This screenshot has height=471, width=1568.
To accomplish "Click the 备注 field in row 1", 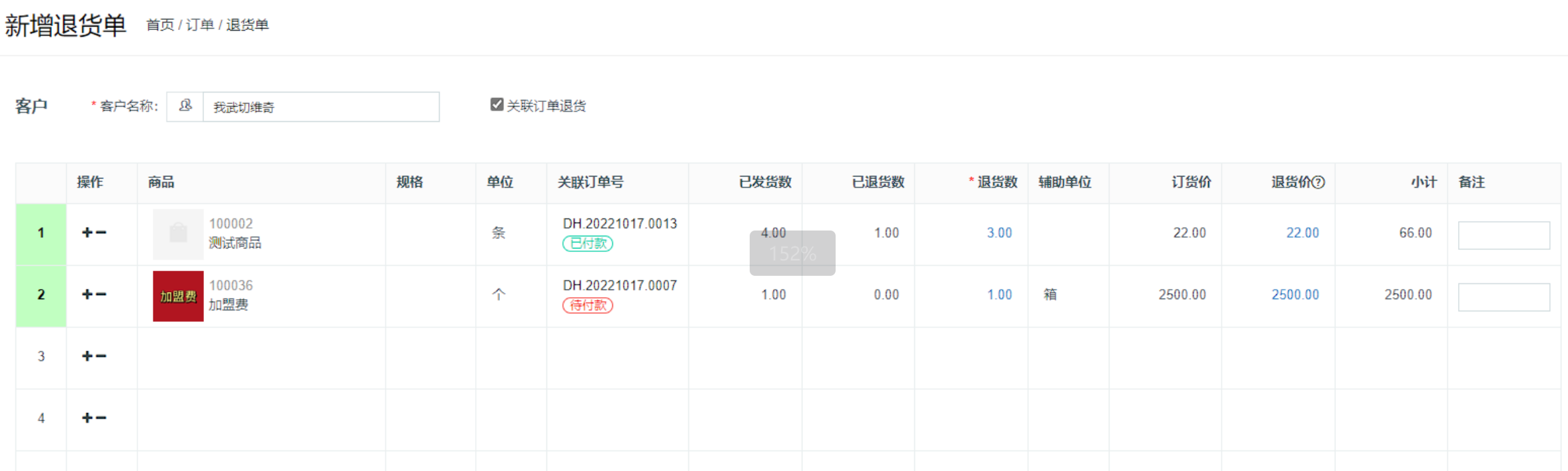I will 1504,235.
